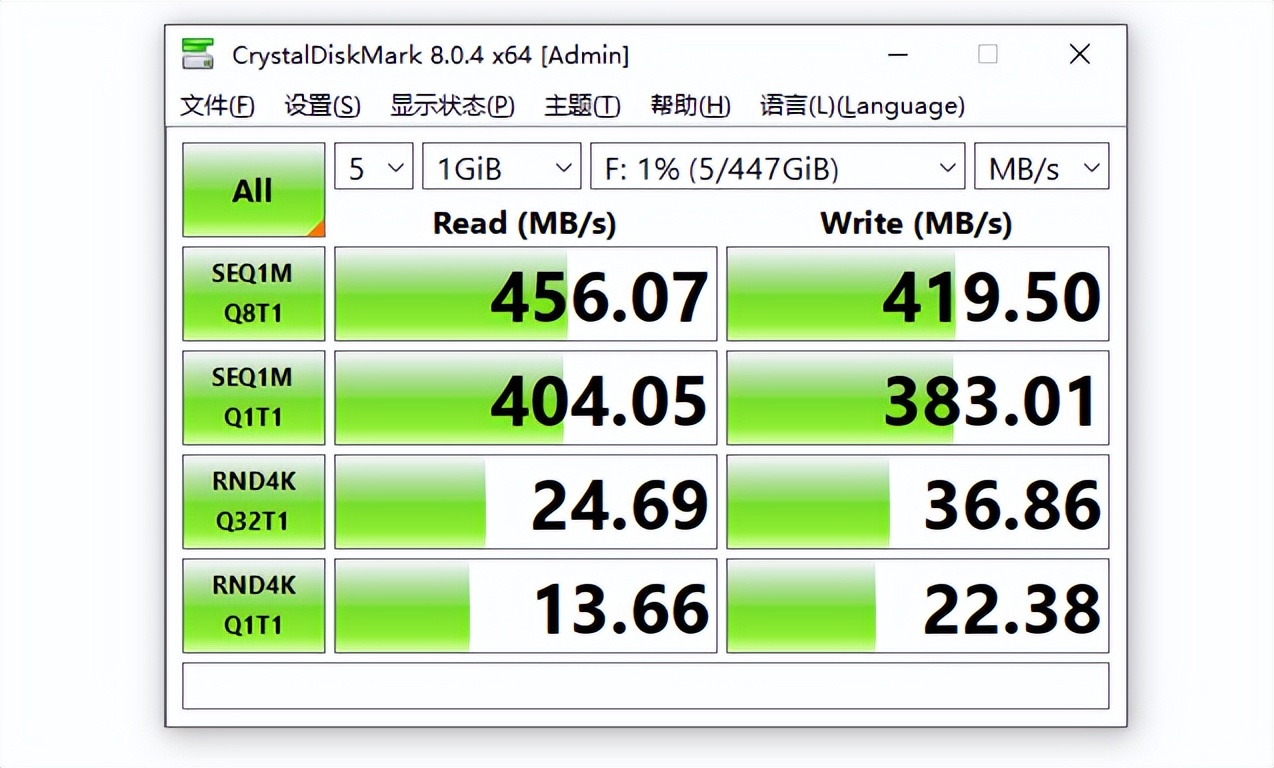1274x768 pixels.
Task: Click the SEQ1M Q1T1 write result 383.01
Action: pyautogui.click(x=918, y=398)
